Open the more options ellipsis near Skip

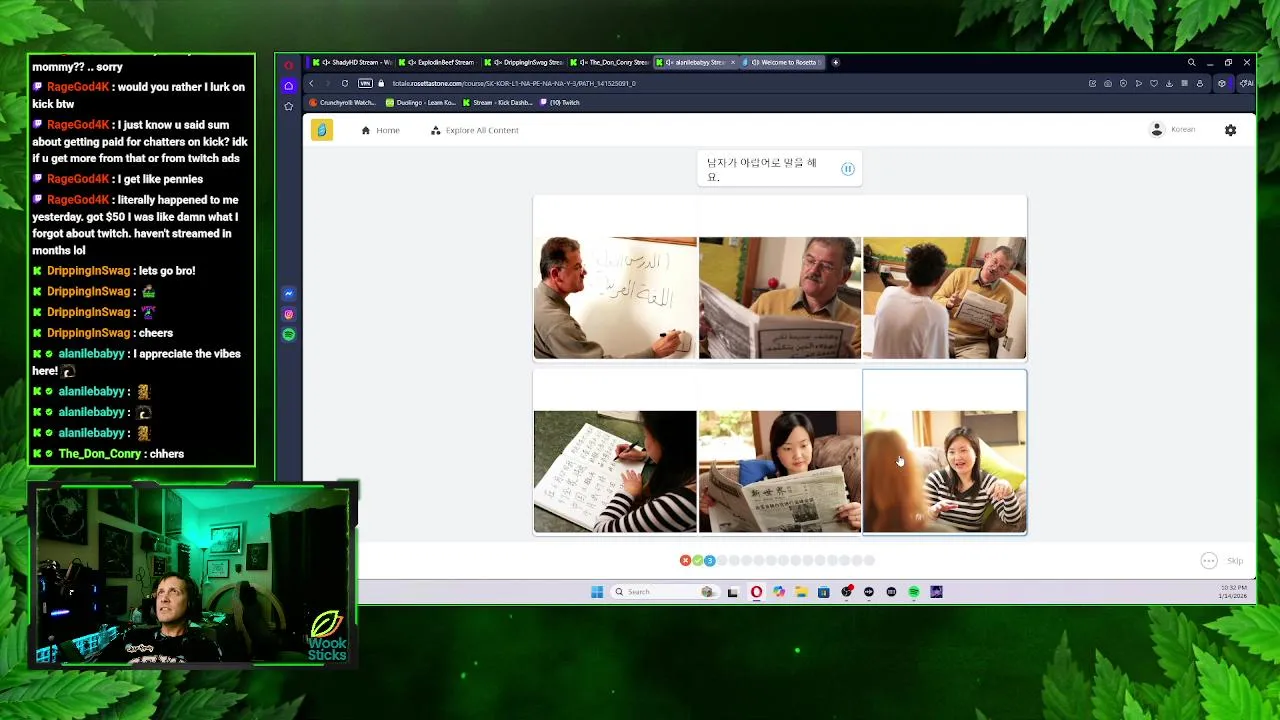(x=1209, y=561)
